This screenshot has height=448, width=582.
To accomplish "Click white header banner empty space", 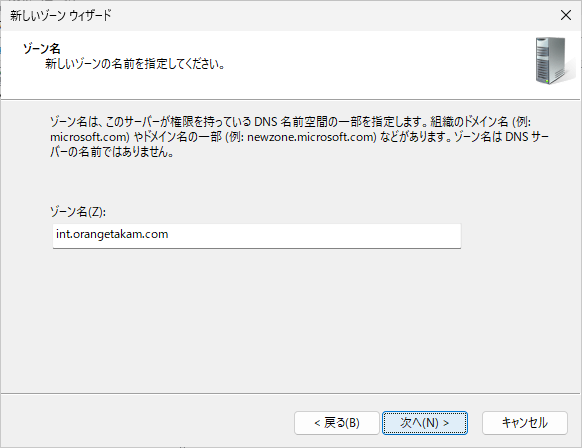I will click(x=371, y=63).
